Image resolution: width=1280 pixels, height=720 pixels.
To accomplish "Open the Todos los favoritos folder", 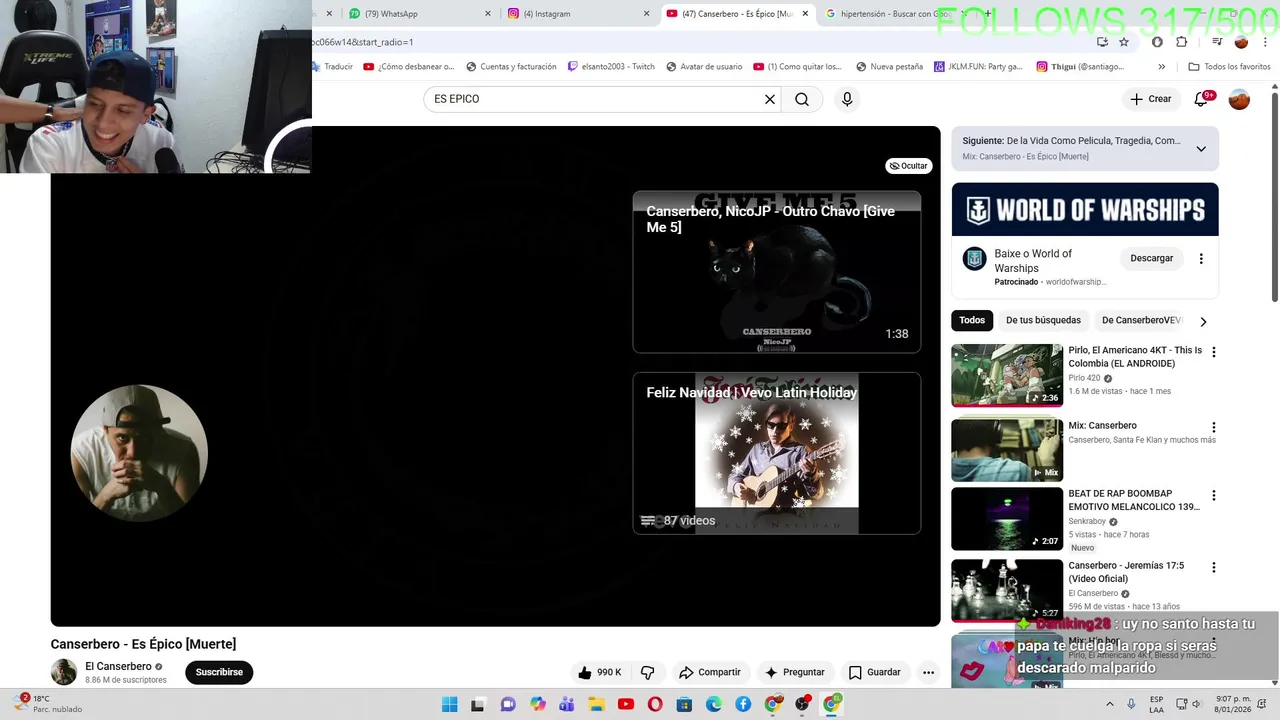I will [x=1229, y=67].
